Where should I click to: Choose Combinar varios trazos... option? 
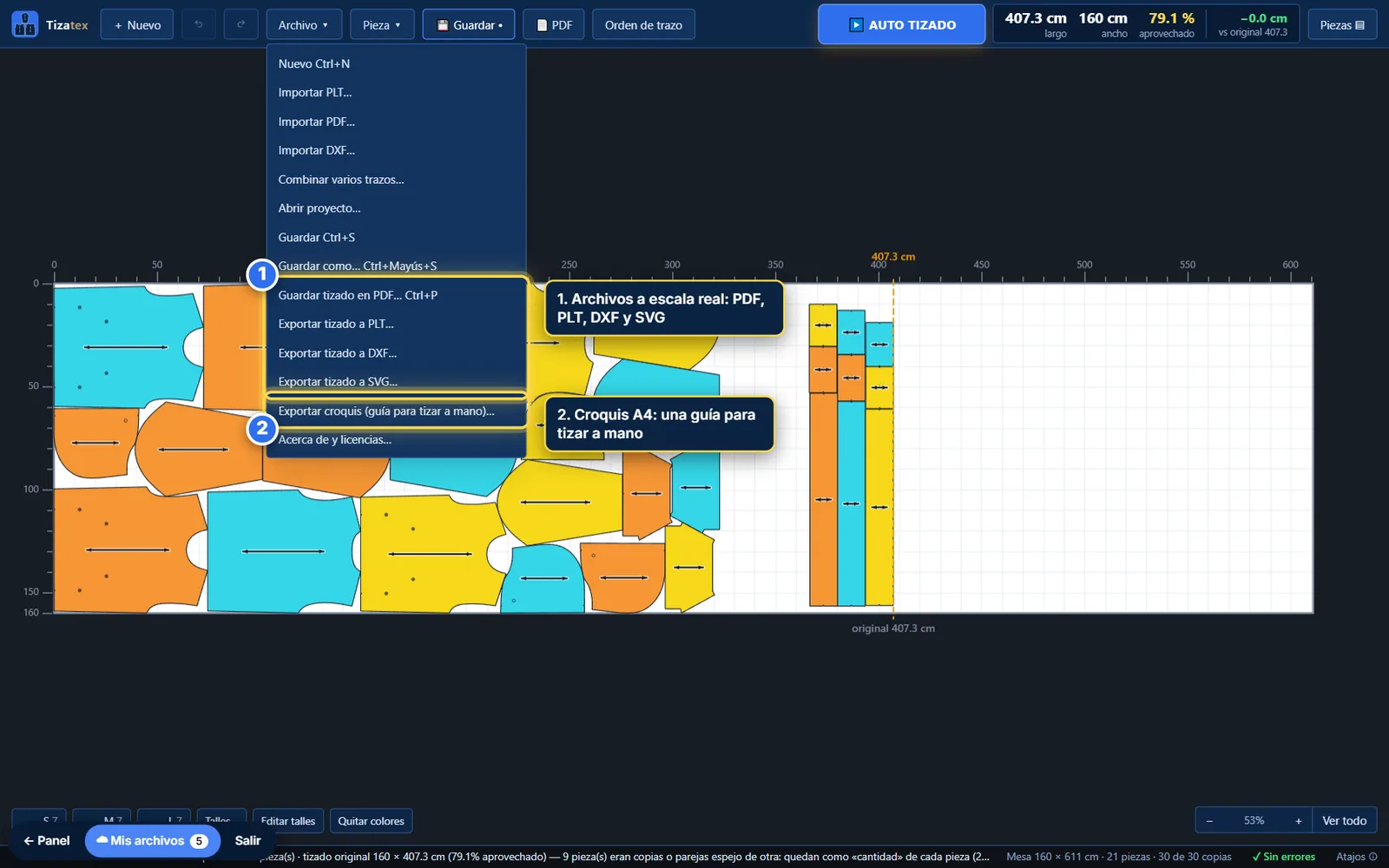(397, 180)
